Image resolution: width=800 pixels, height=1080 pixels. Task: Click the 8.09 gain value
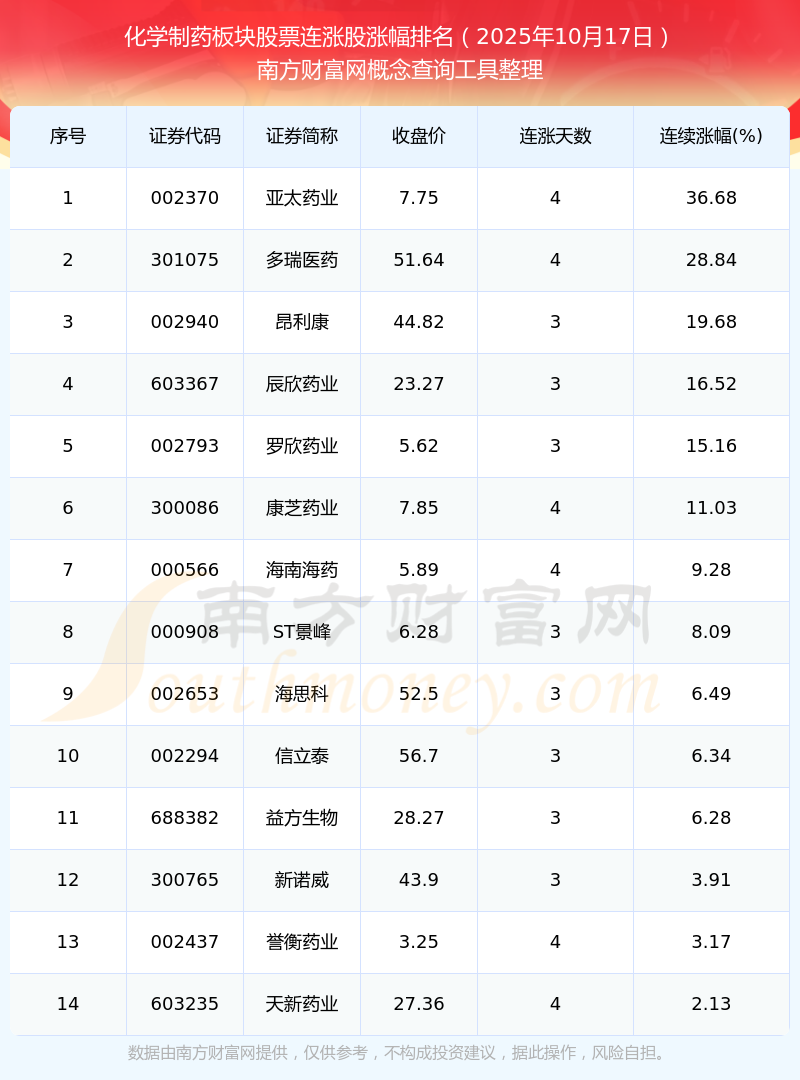coord(711,632)
